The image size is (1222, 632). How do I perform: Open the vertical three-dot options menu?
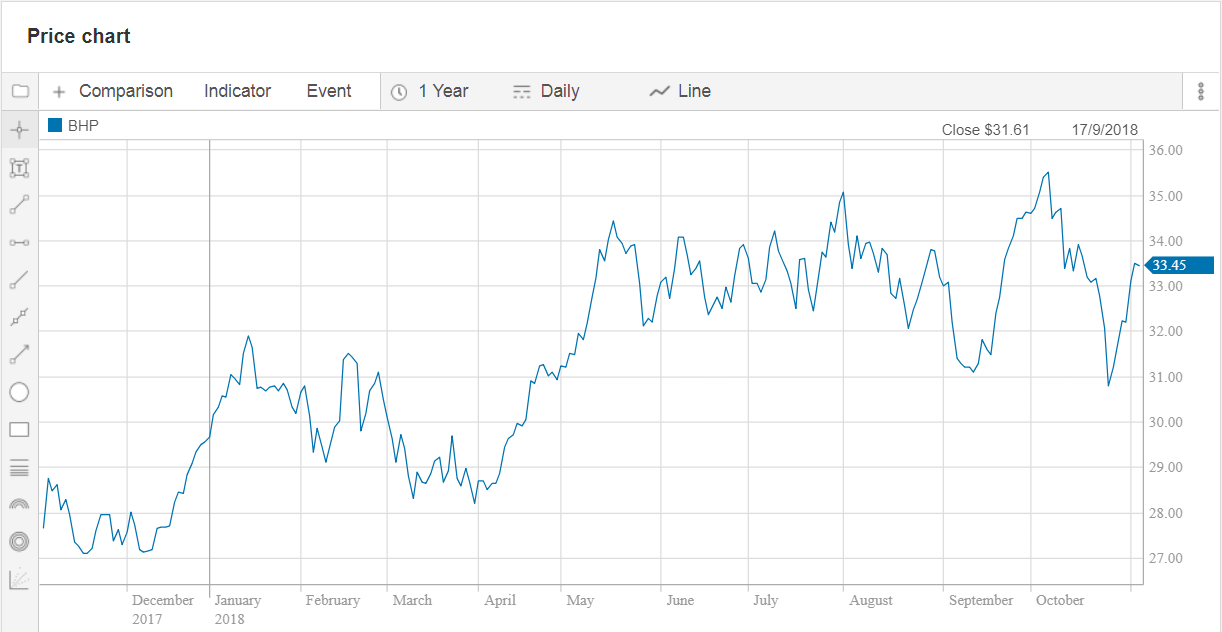click(x=1200, y=91)
